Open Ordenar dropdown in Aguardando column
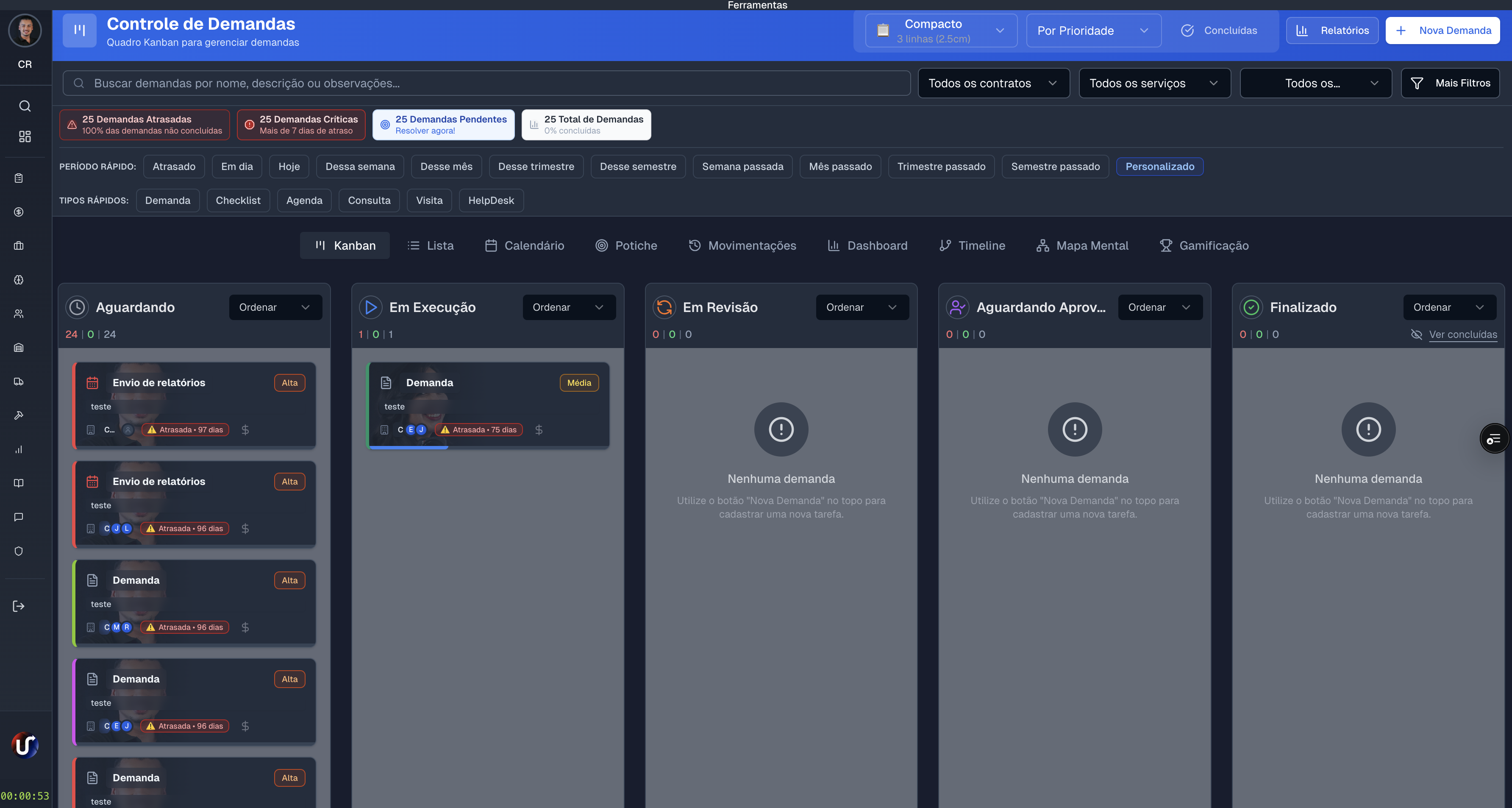The width and height of the screenshot is (1512, 808). (275, 308)
